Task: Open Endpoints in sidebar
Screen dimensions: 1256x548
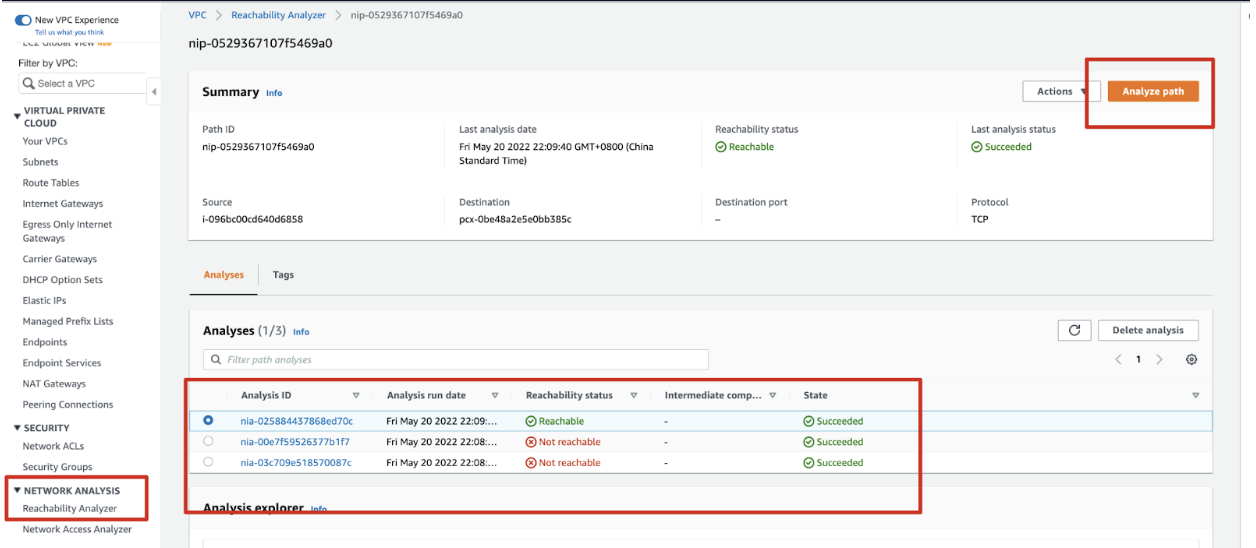Action: (45, 342)
